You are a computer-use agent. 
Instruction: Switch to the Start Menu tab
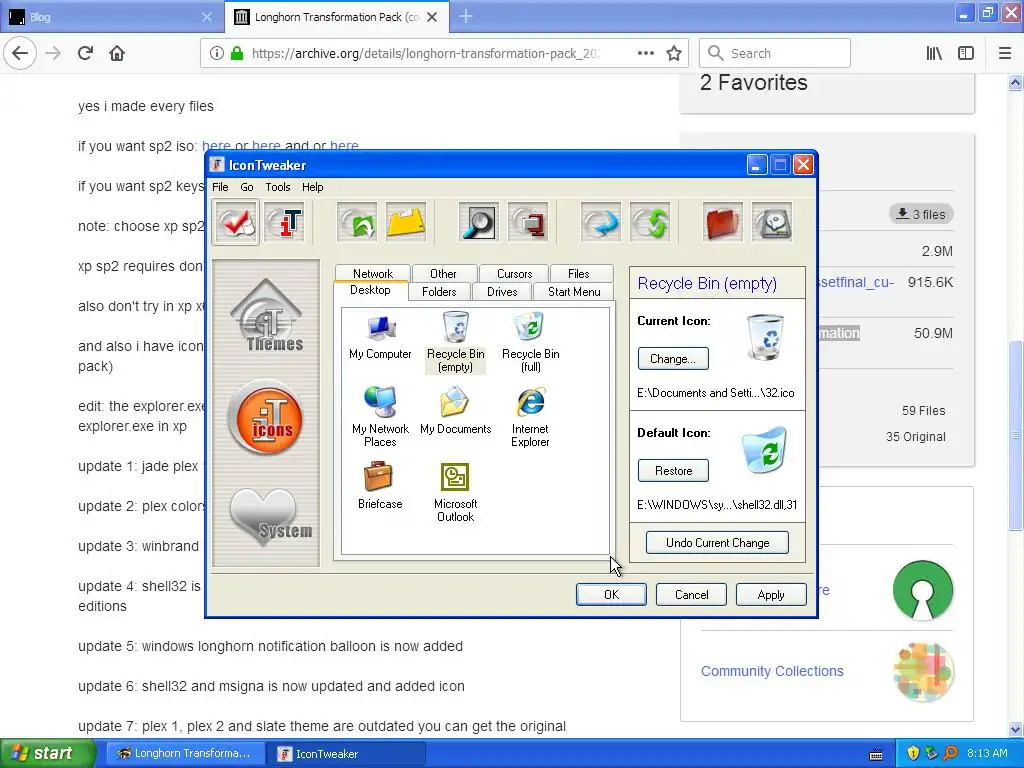click(574, 291)
